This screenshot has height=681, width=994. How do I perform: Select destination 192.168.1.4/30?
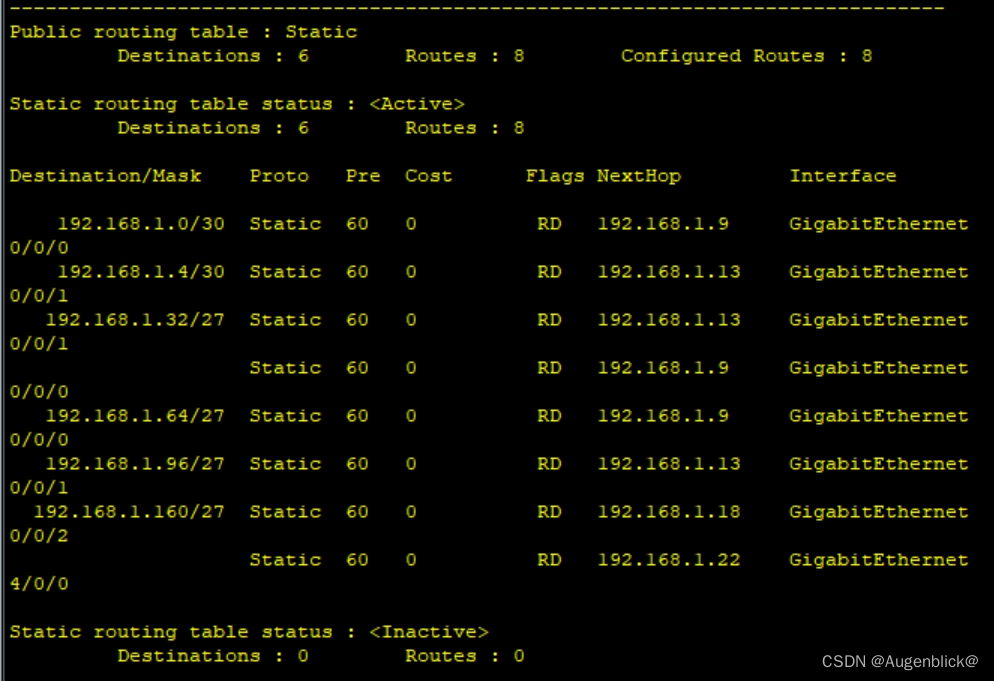click(x=141, y=272)
